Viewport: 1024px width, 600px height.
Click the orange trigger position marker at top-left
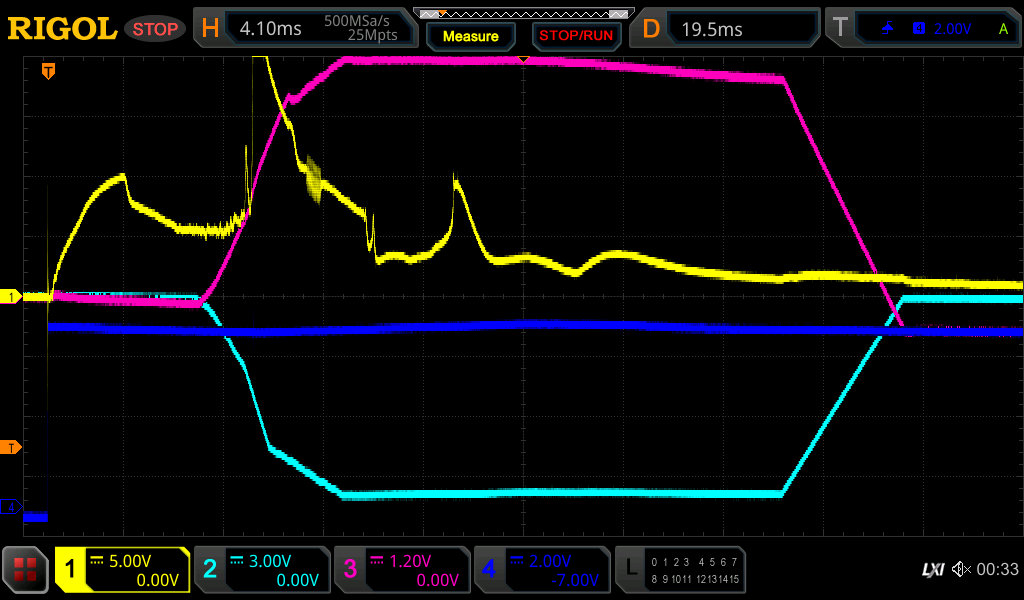tap(47, 71)
